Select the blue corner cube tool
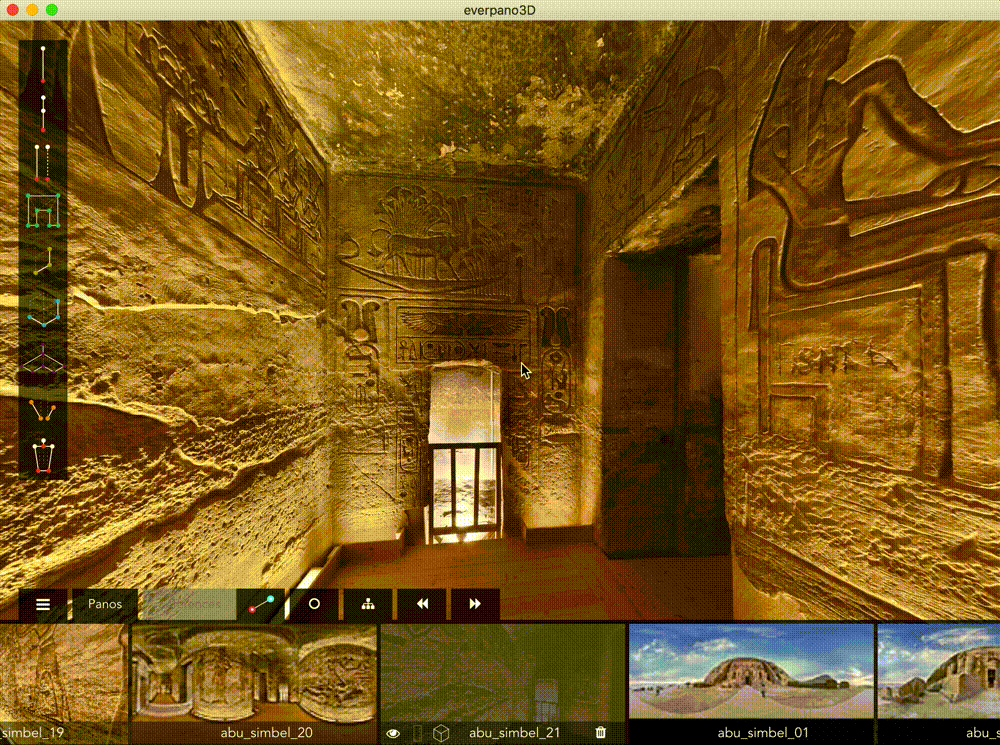 click(x=43, y=309)
